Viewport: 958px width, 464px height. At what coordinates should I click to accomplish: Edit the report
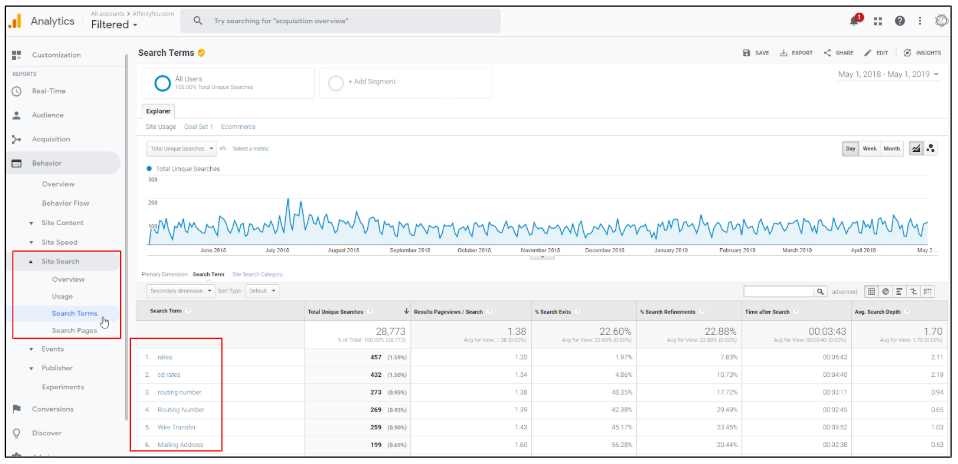876,53
